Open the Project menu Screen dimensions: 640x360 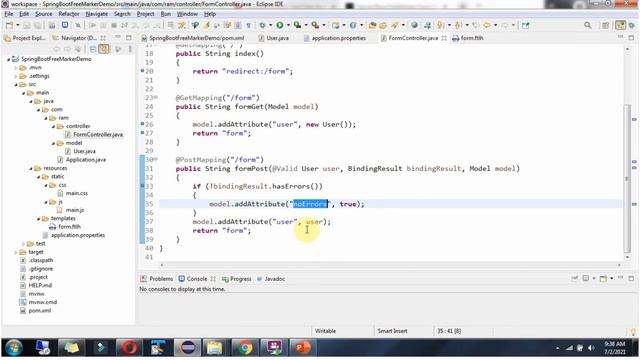pos(145,14)
